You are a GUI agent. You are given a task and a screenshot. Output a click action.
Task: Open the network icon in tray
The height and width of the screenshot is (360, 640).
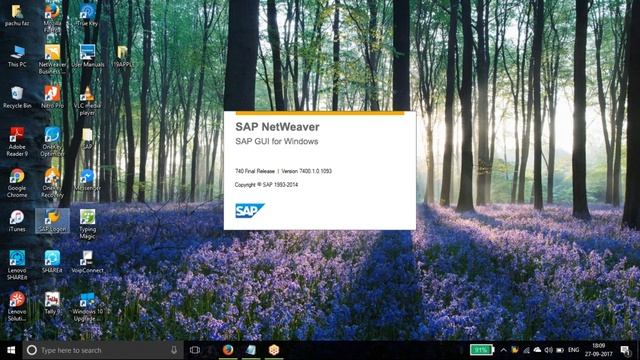[527, 350]
